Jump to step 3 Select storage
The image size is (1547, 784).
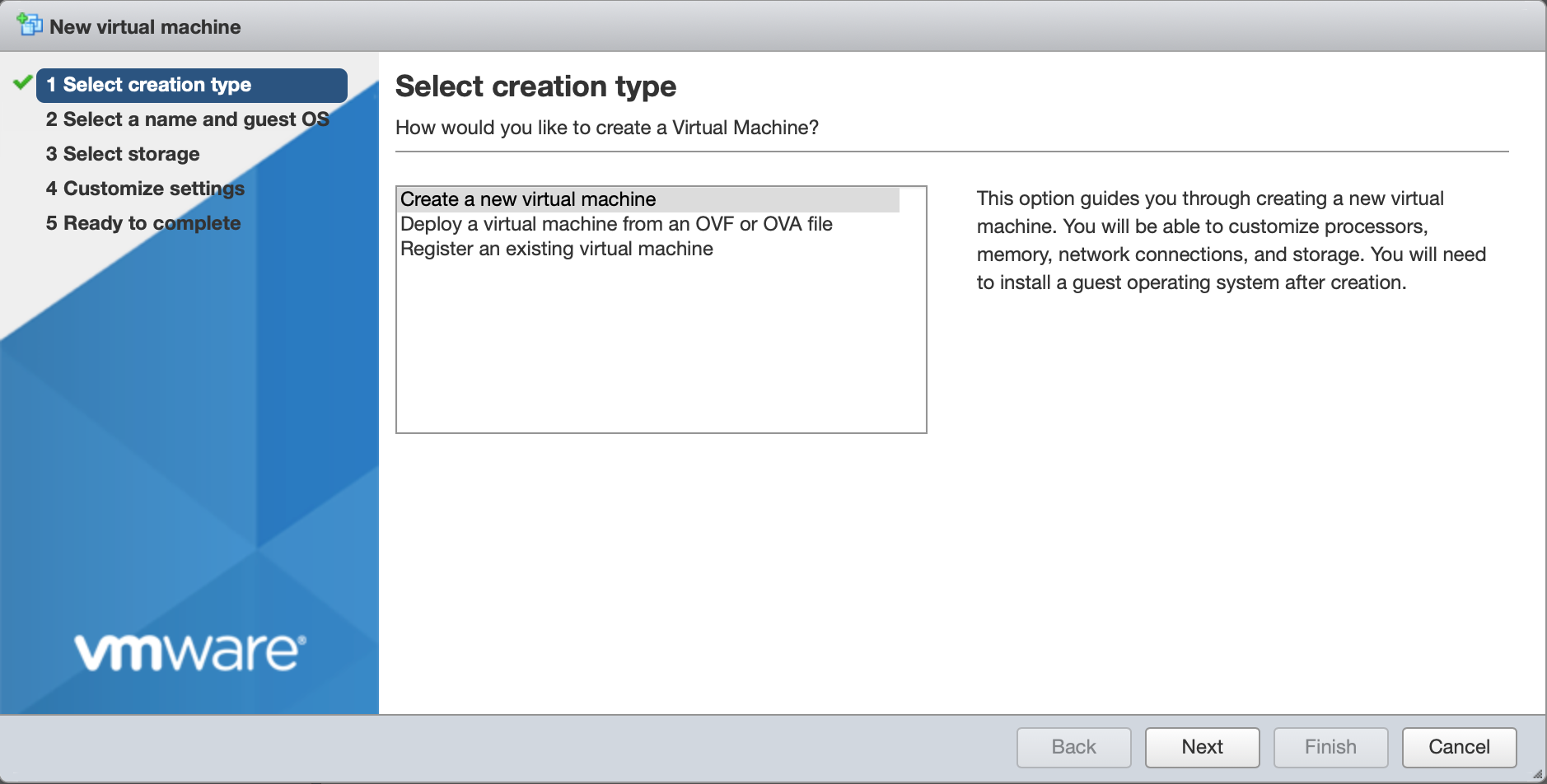tap(123, 154)
